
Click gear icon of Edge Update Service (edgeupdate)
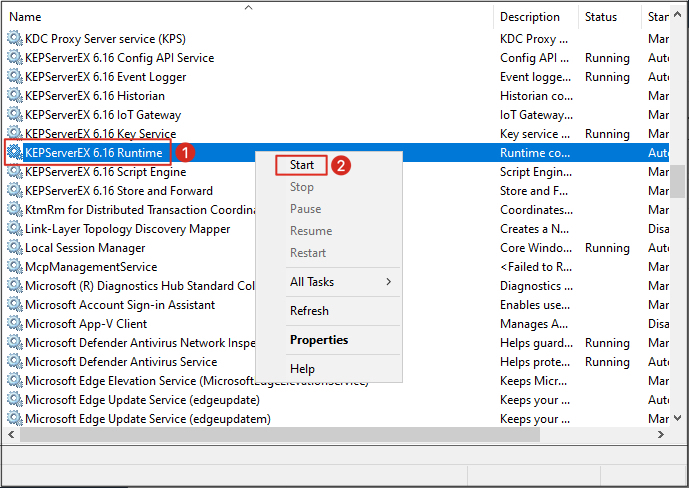pyautogui.click(x=15, y=399)
